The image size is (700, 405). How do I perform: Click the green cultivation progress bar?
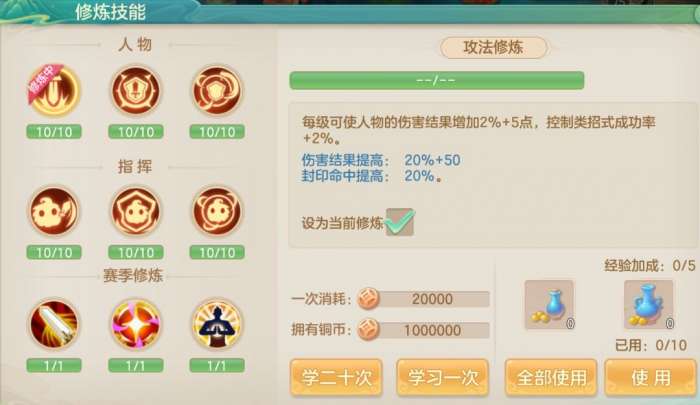pos(437,80)
